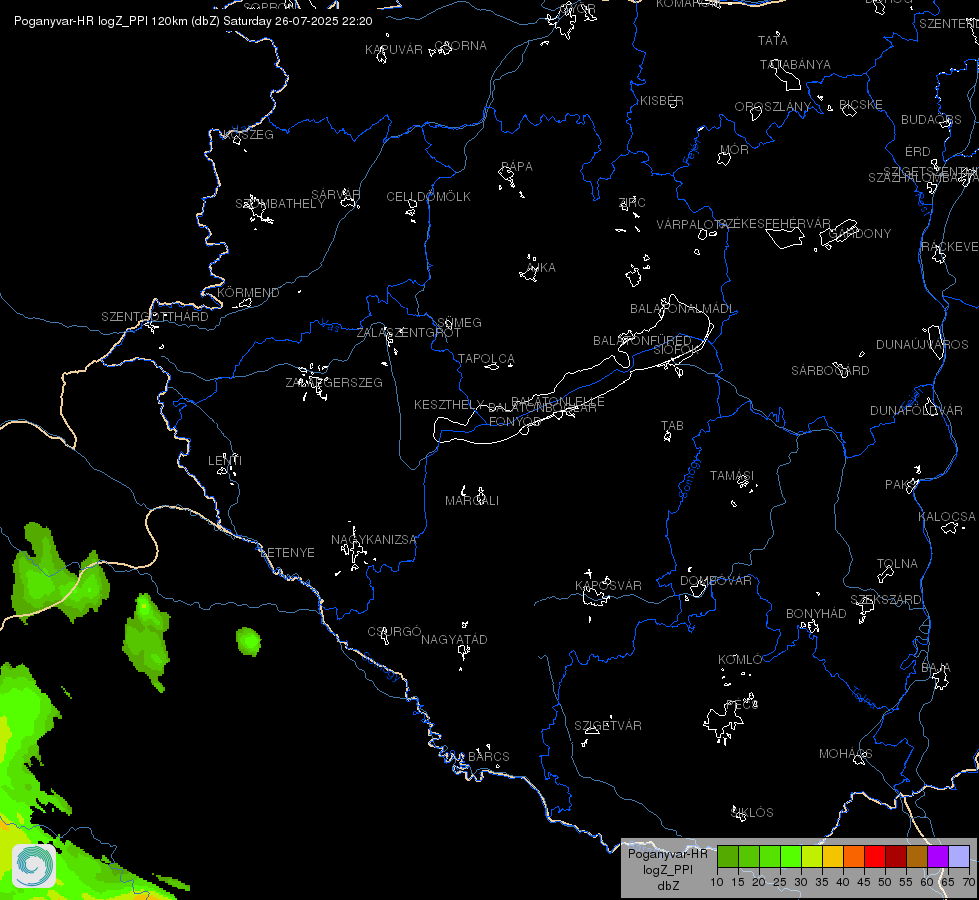Click the 'Poganyvar-HR' legend title

667,854
